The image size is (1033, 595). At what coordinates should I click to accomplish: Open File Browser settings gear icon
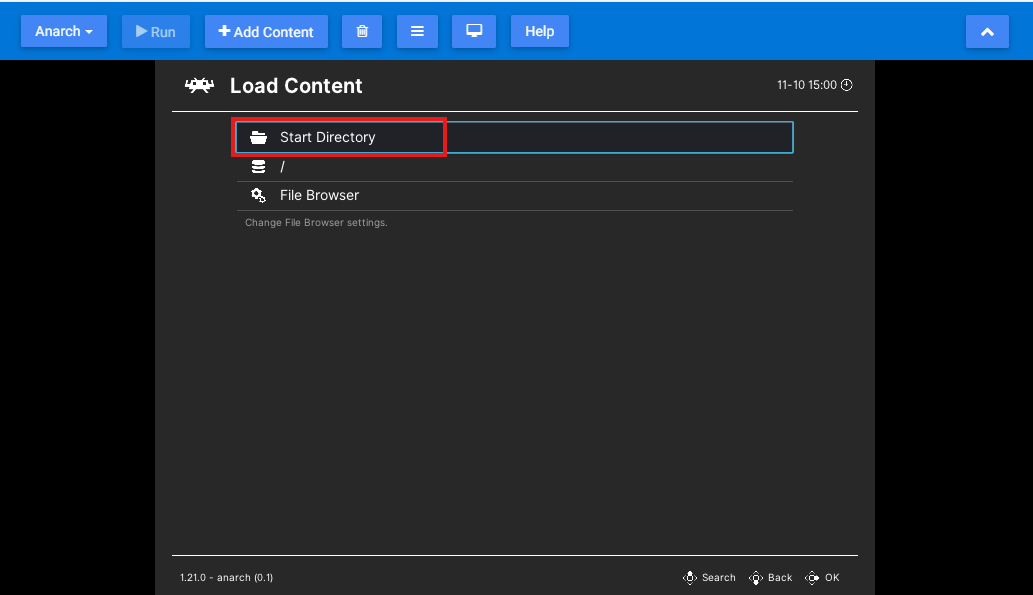[258, 195]
